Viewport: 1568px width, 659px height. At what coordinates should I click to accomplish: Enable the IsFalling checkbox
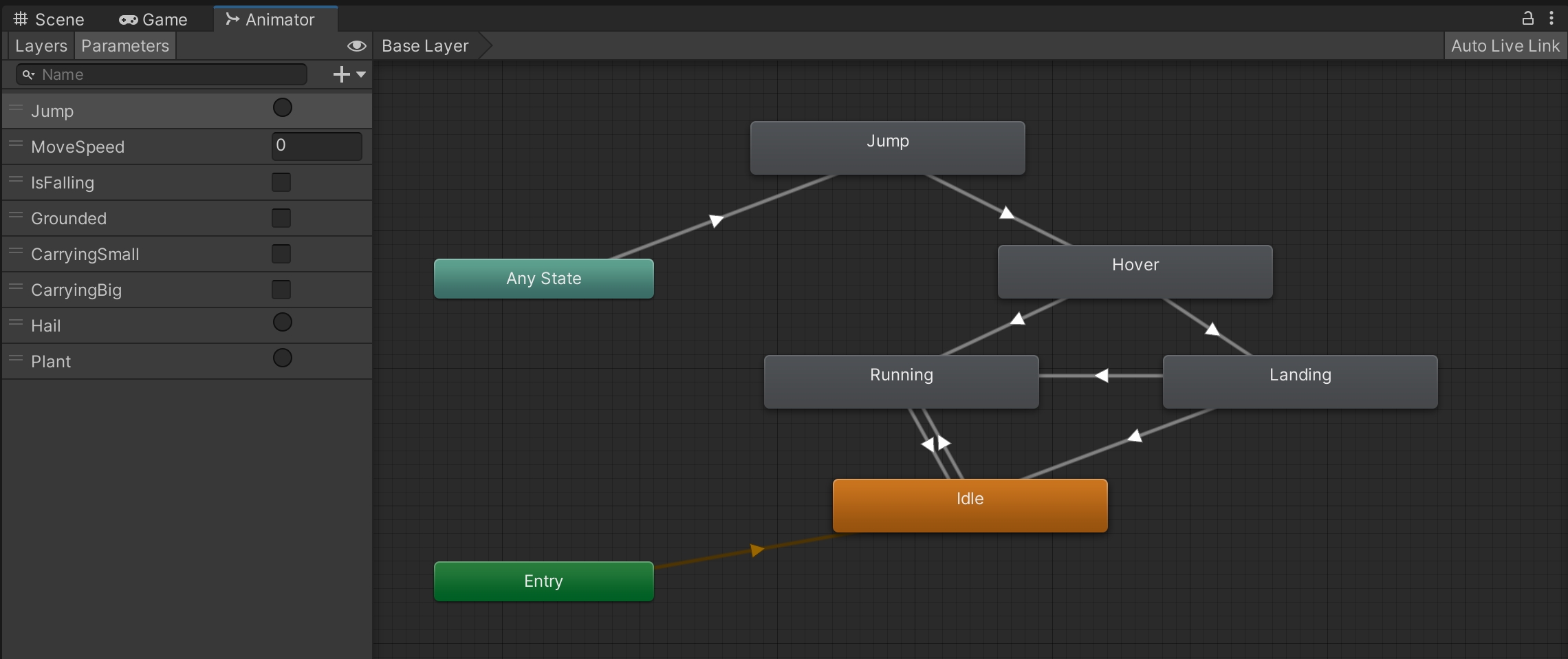(281, 182)
